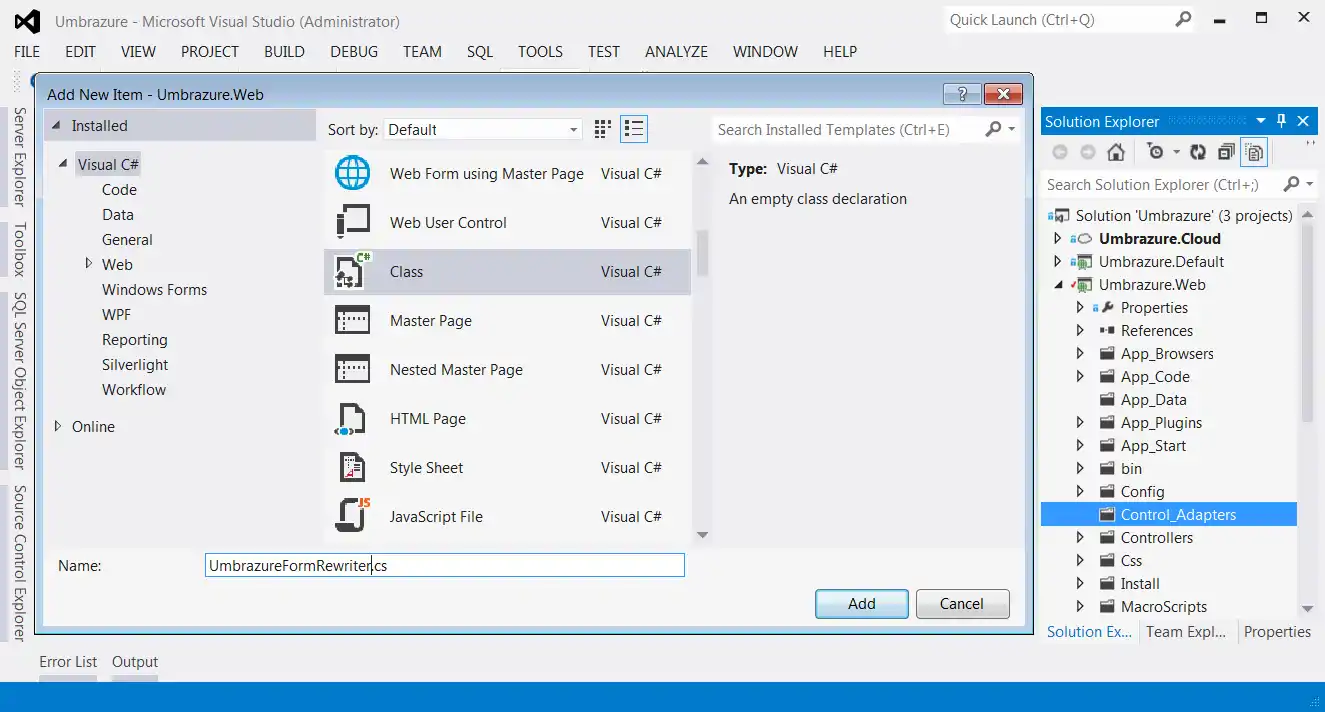This screenshot has height=712, width=1325.
Task: Choose the Master Page template icon
Action: [352, 320]
